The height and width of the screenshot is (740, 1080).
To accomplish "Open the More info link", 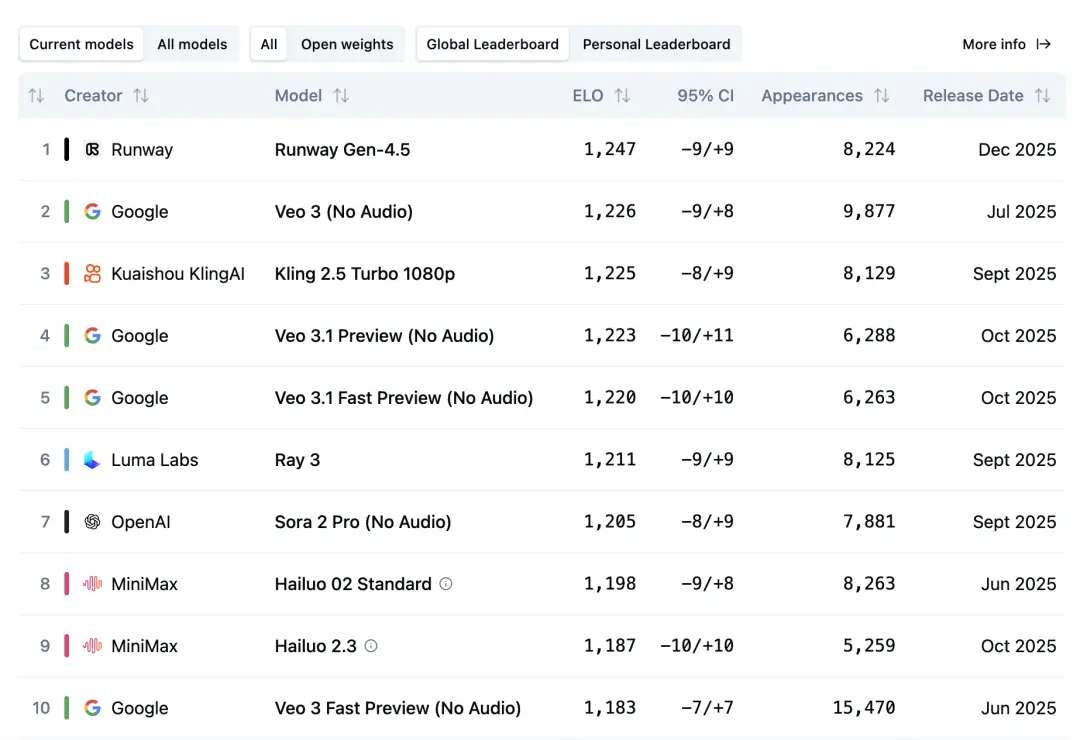I will (x=1006, y=44).
